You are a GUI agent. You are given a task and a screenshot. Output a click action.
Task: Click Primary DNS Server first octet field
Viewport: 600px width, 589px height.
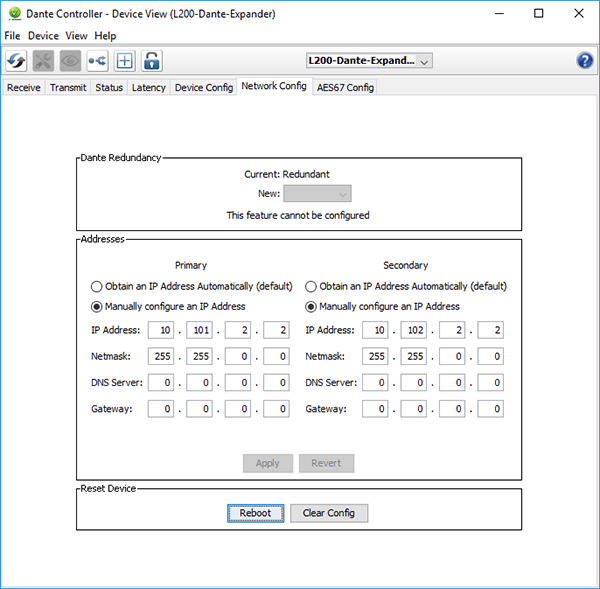[161, 382]
